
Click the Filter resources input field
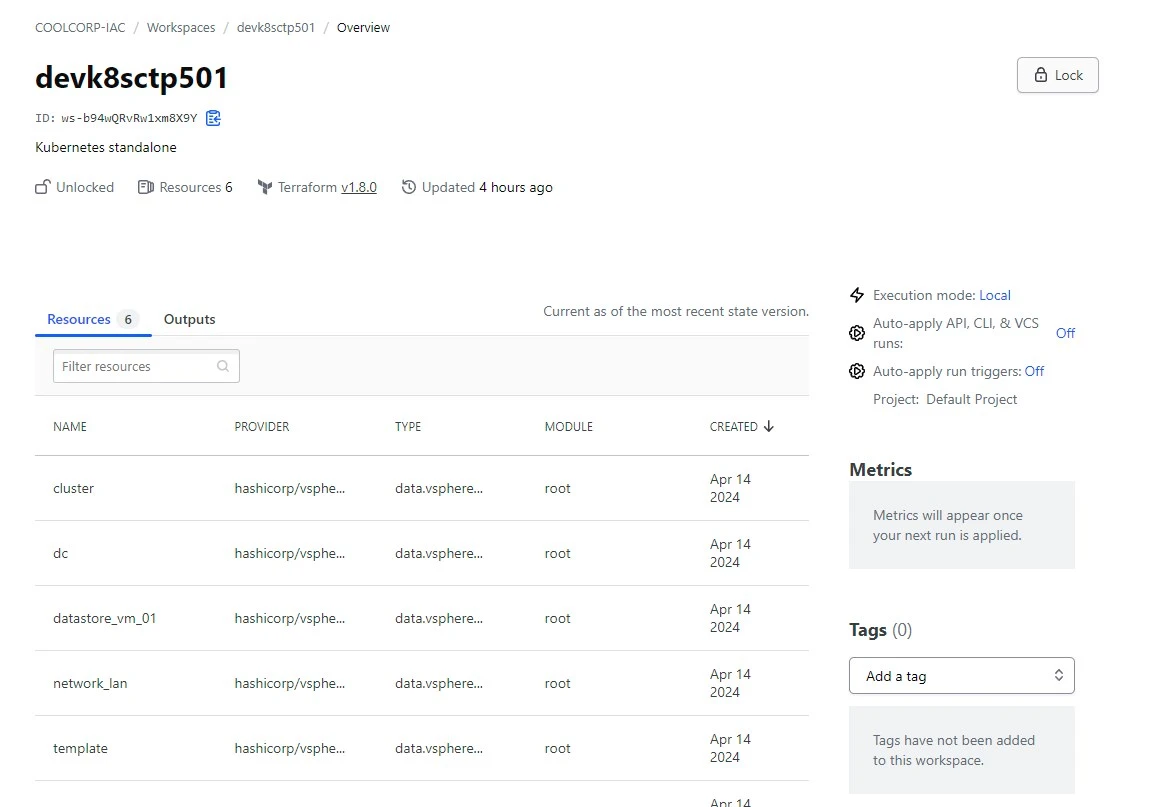(146, 366)
